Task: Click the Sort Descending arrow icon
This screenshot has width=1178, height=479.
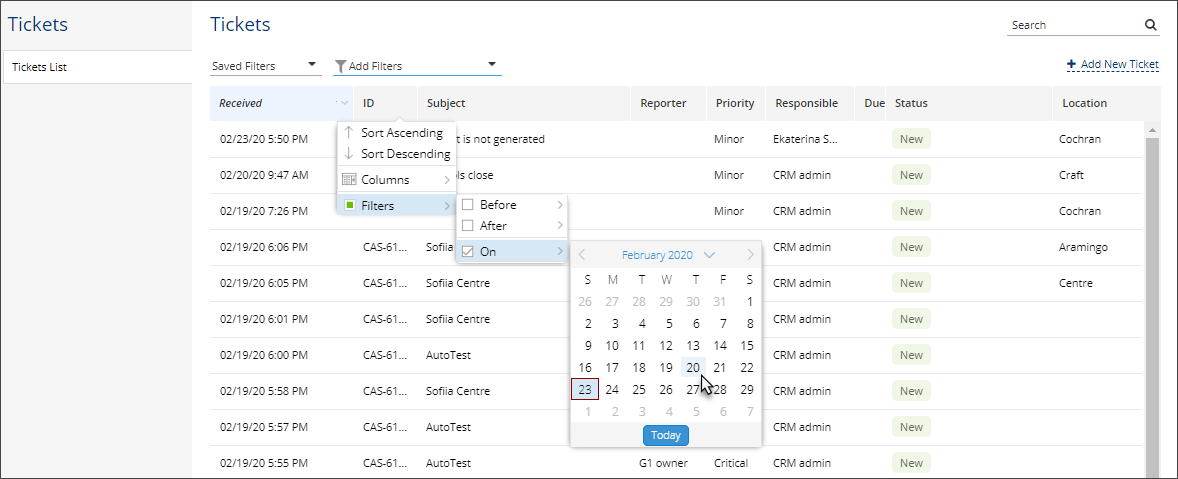Action: click(x=349, y=153)
